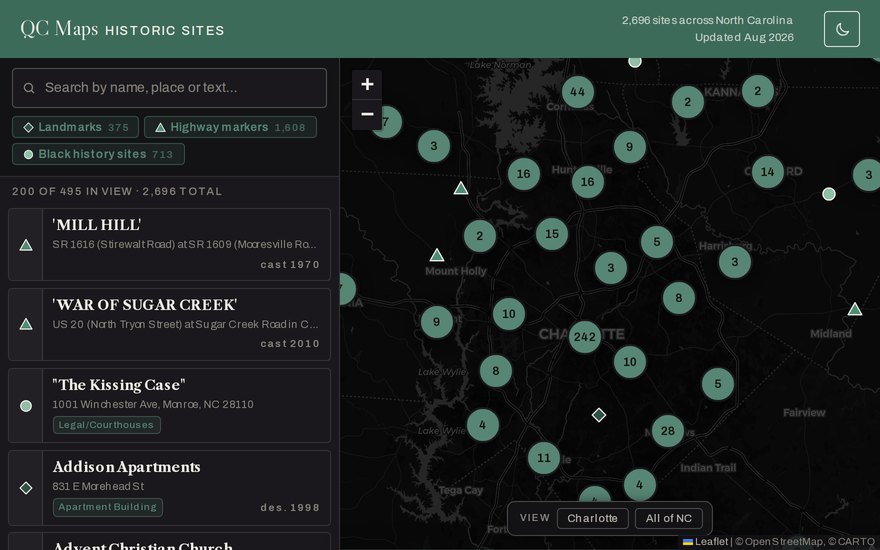Open the 15 cluster marker
This screenshot has height=550, width=880.
tap(552, 233)
